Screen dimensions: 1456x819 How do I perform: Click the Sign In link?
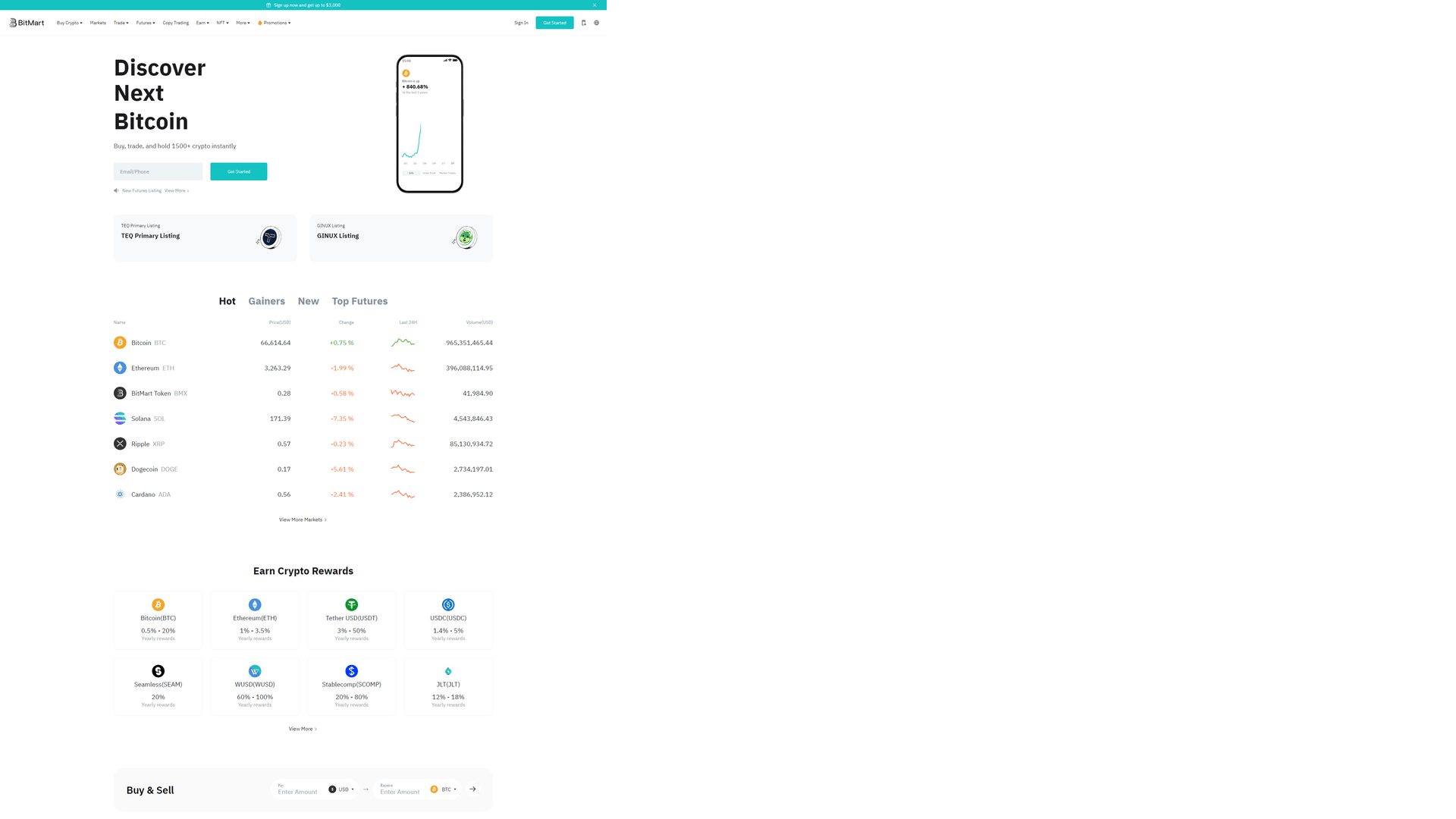(521, 23)
